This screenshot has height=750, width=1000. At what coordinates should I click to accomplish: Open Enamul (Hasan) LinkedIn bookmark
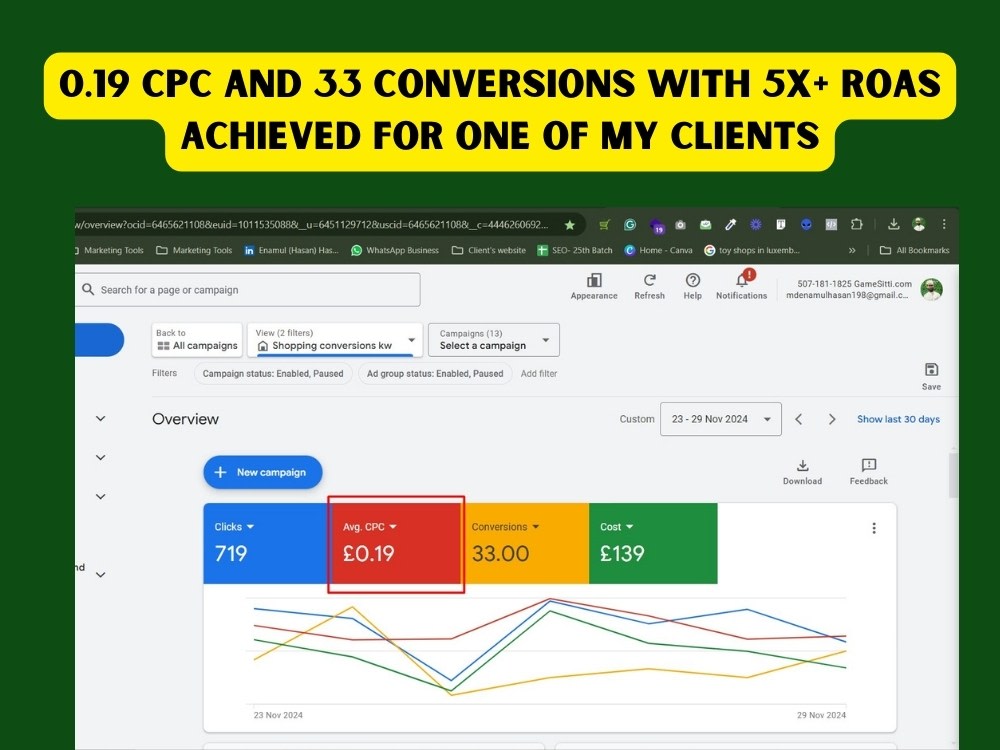(x=291, y=250)
